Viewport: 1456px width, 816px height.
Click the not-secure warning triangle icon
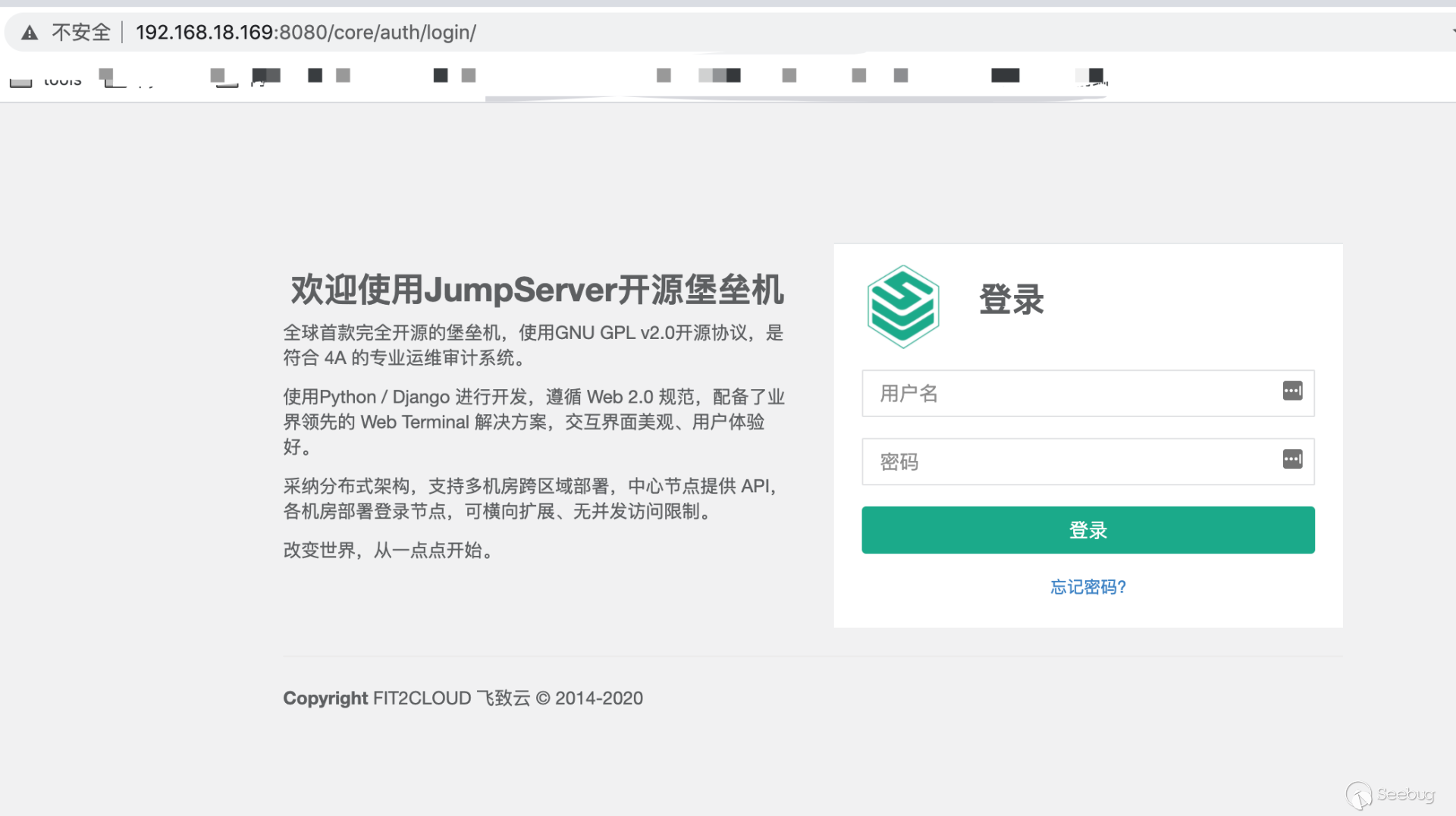30,33
